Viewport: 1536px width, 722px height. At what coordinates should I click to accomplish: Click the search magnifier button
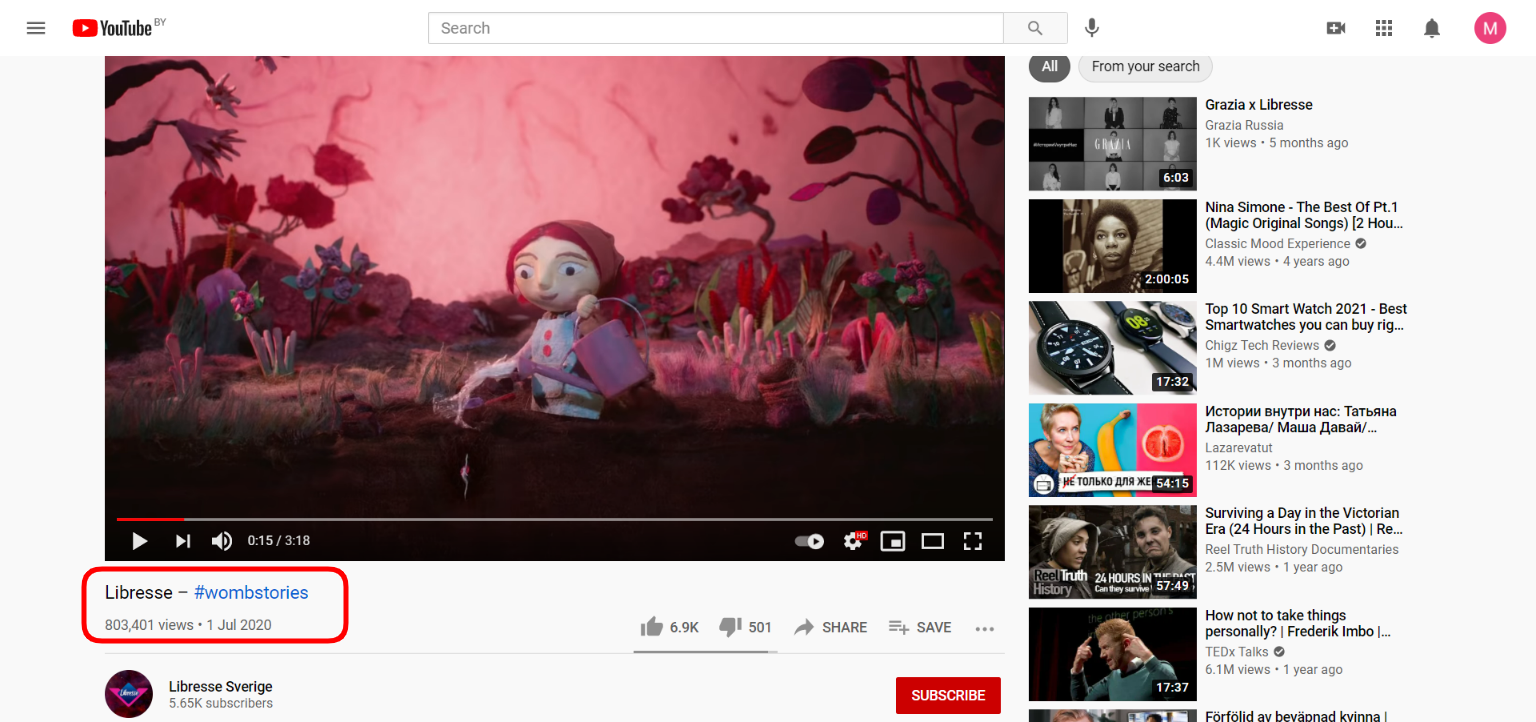[1035, 28]
